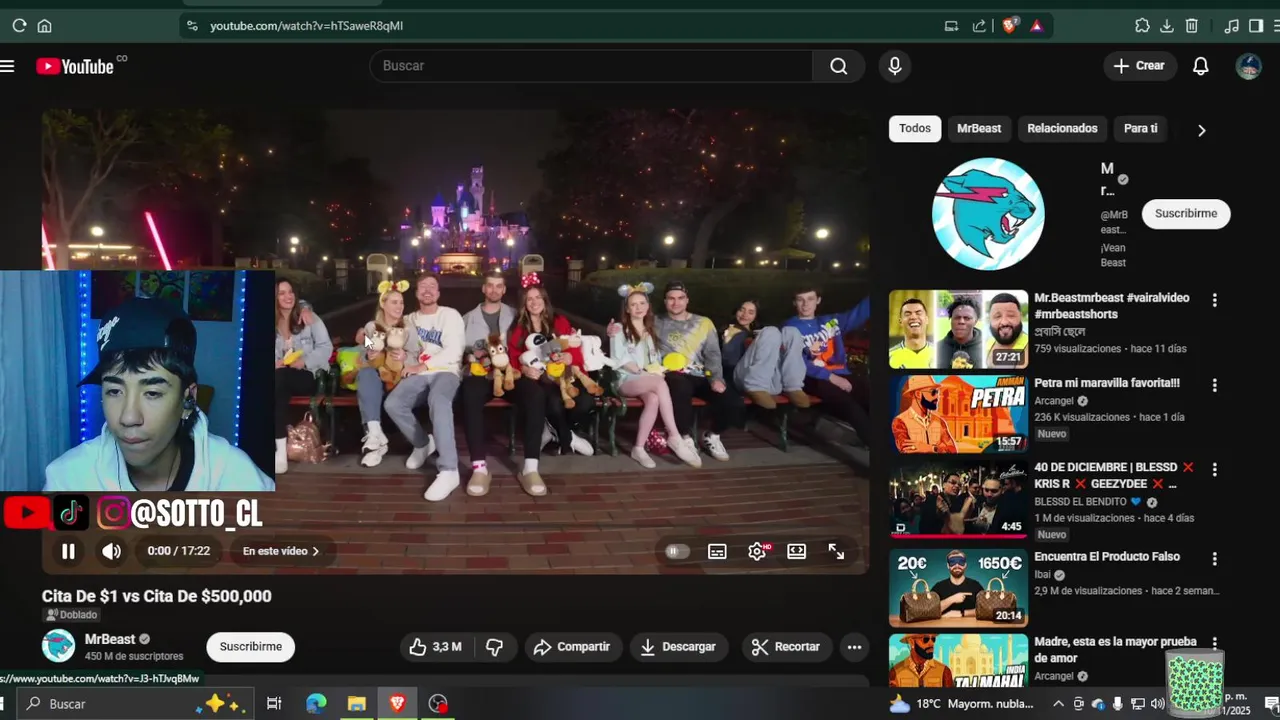This screenshot has height=720, width=1280.
Task: Click the Windows taskbar Buscar search box
Action: (135, 704)
